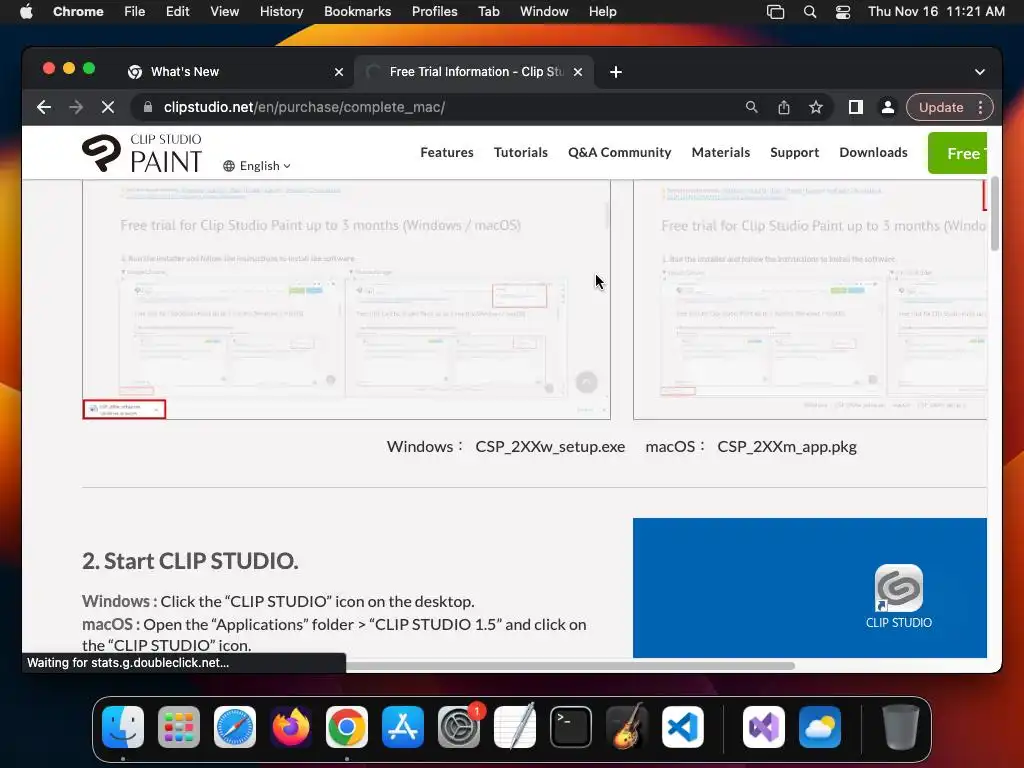Open the Features page
Viewport: 1024px width, 768px height.
point(447,152)
